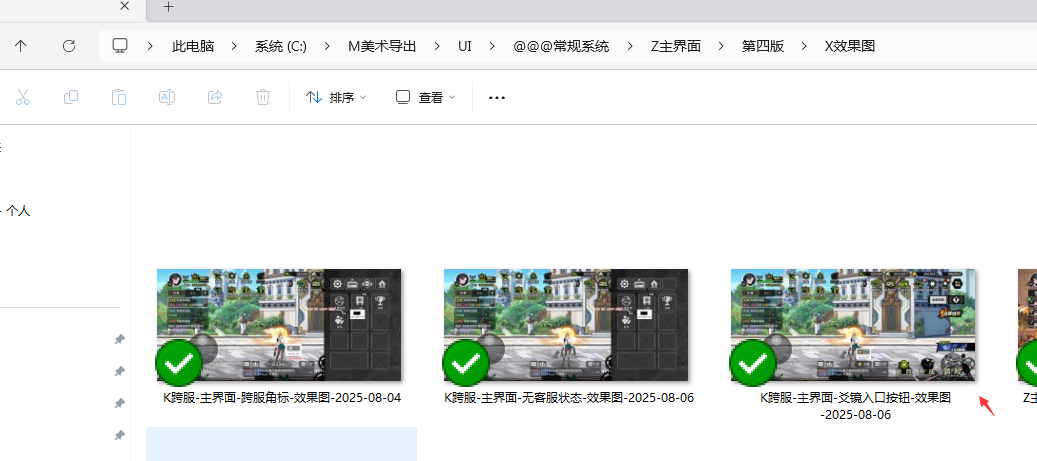Image resolution: width=1037 pixels, height=461 pixels.
Task: Open a new tab with plus button
Action: pos(168,7)
